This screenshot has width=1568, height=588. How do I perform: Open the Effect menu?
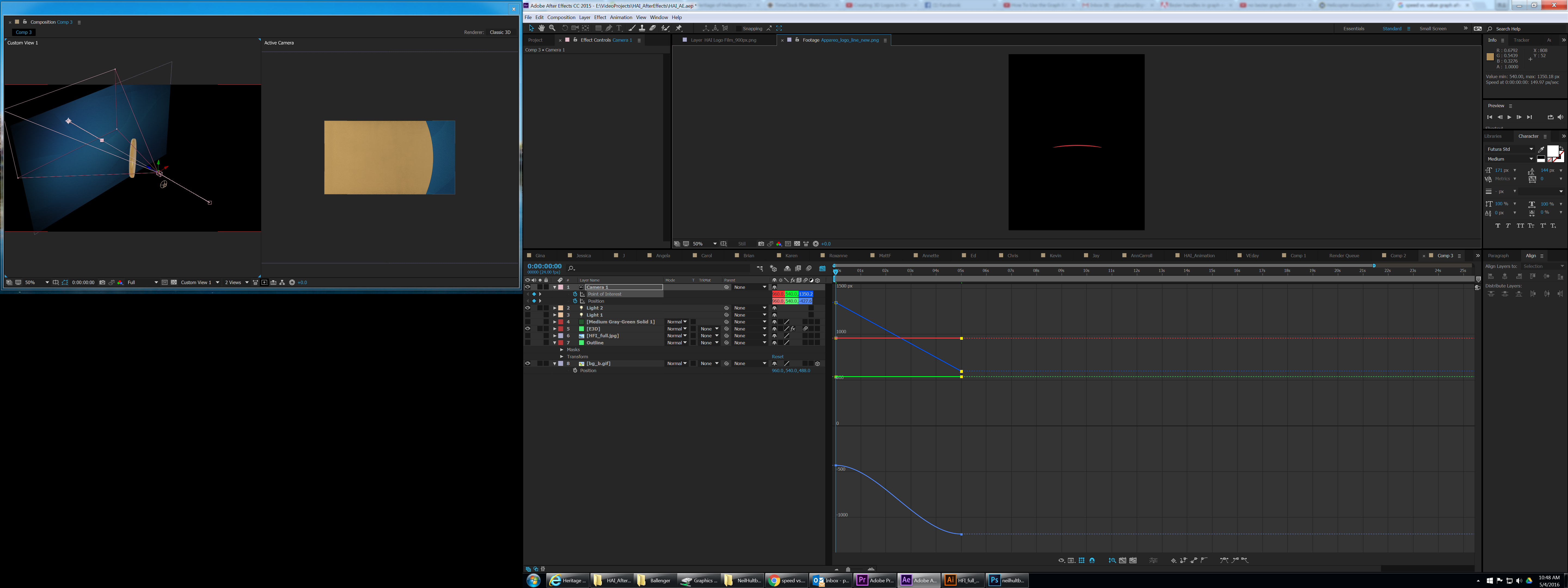click(600, 17)
